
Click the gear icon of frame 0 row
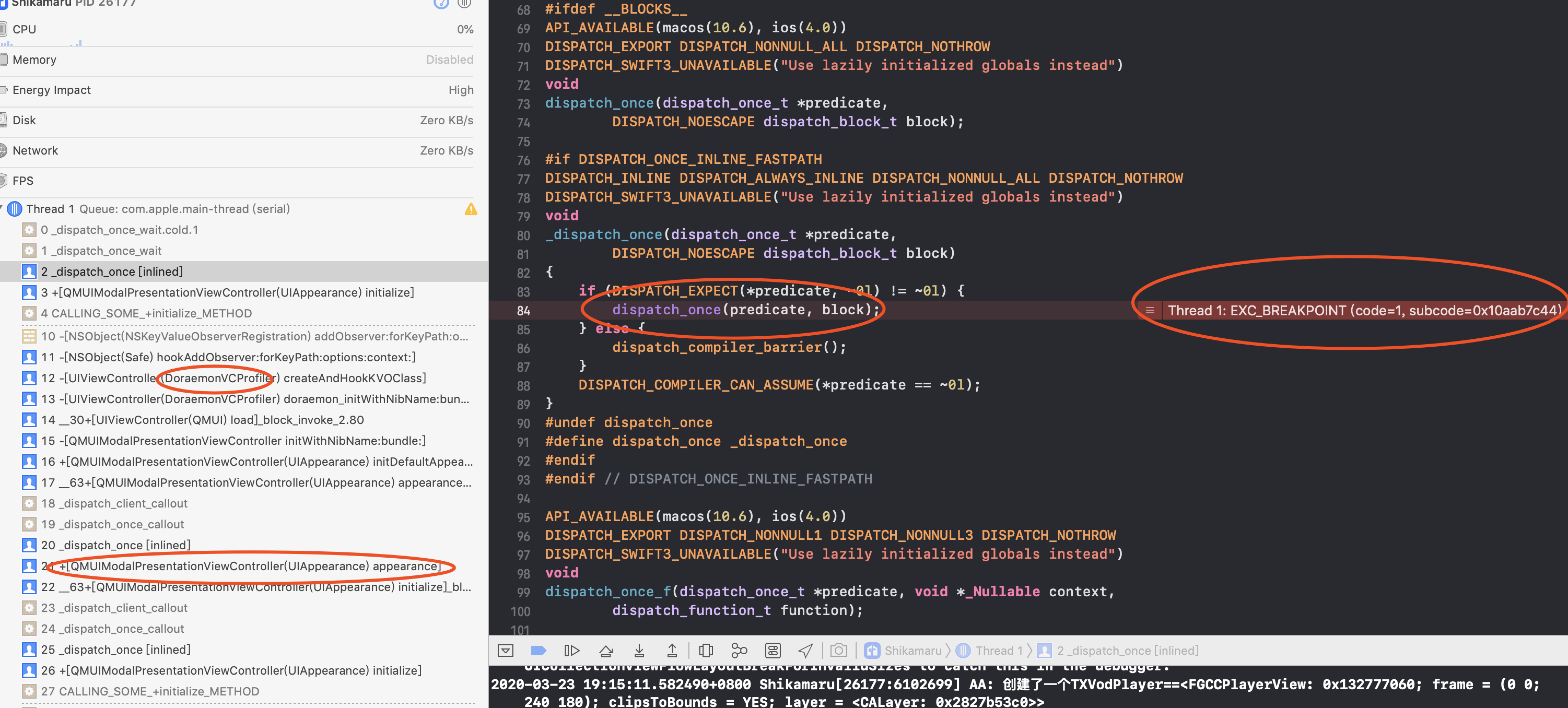click(29, 230)
